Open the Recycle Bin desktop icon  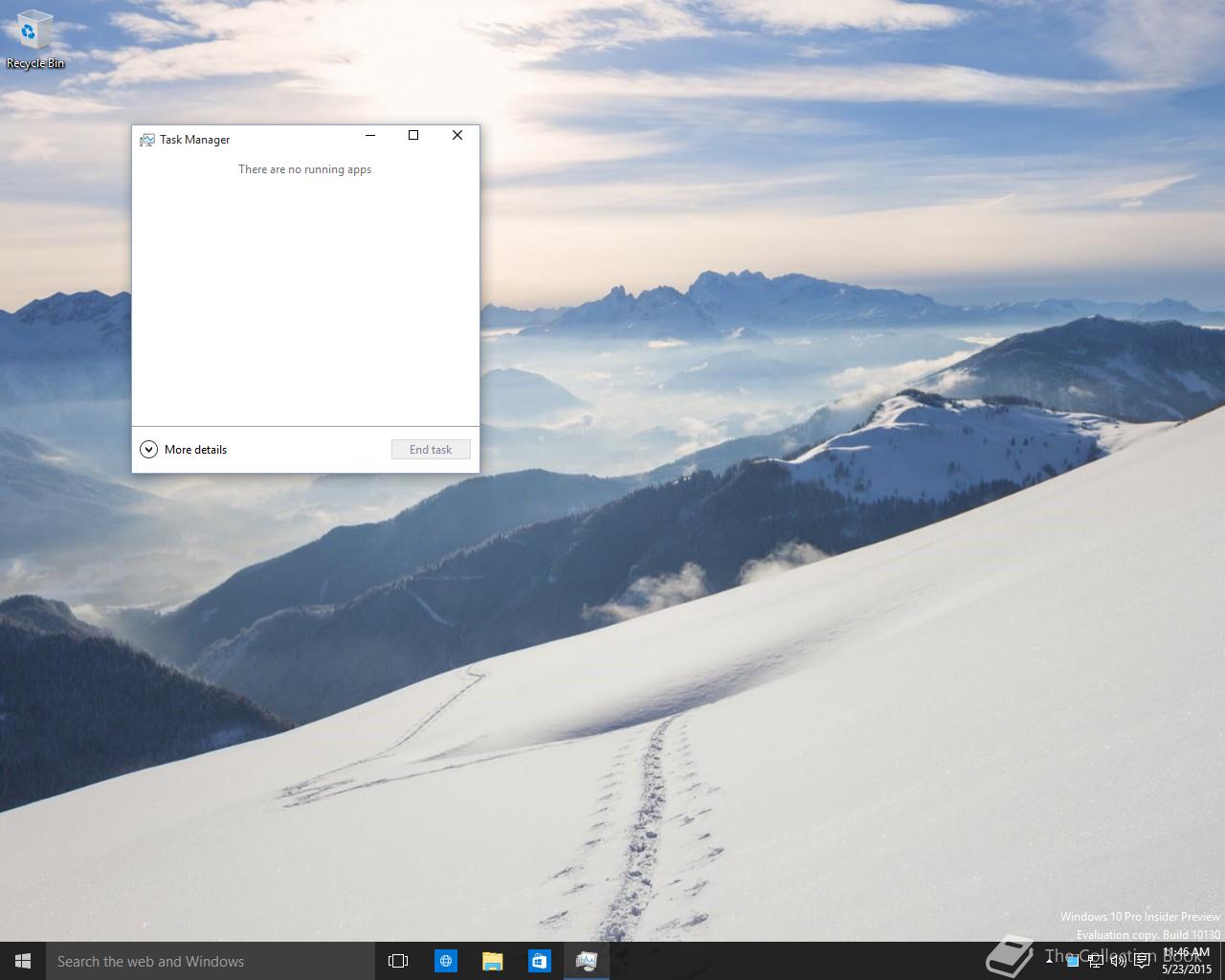point(35,40)
